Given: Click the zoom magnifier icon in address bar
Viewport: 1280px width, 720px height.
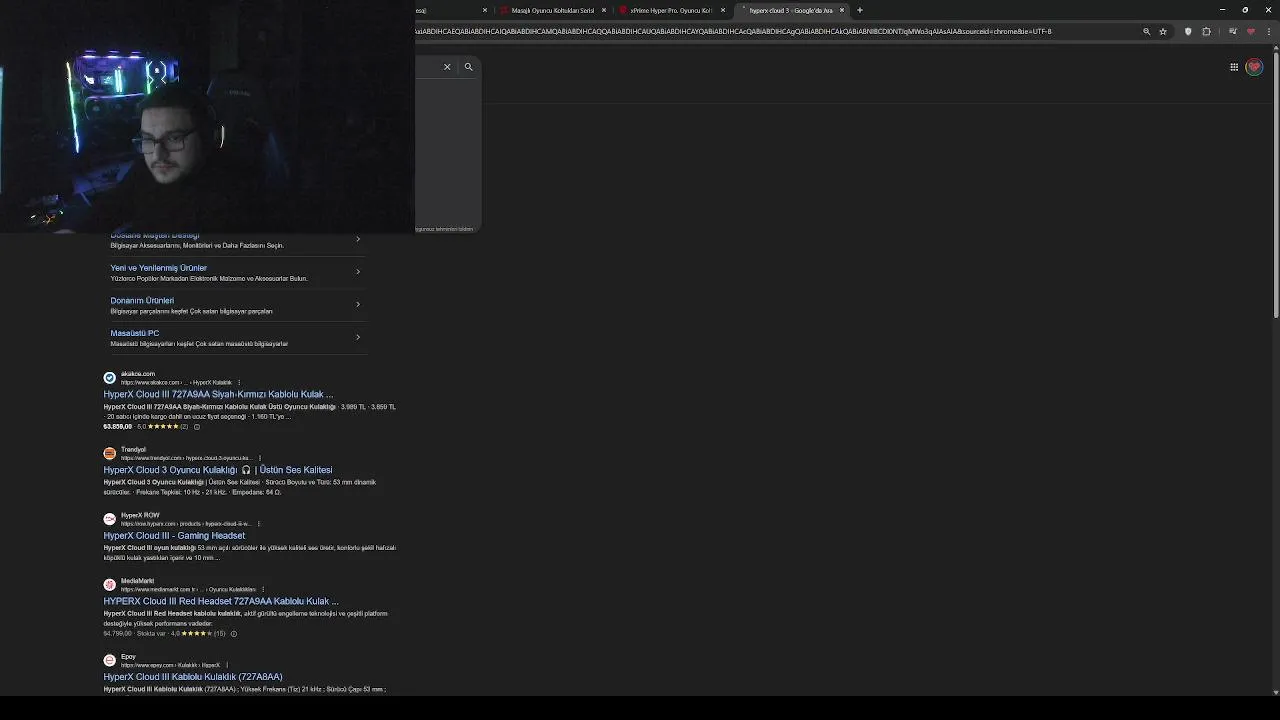Looking at the screenshot, I should pyautogui.click(x=1147, y=31).
